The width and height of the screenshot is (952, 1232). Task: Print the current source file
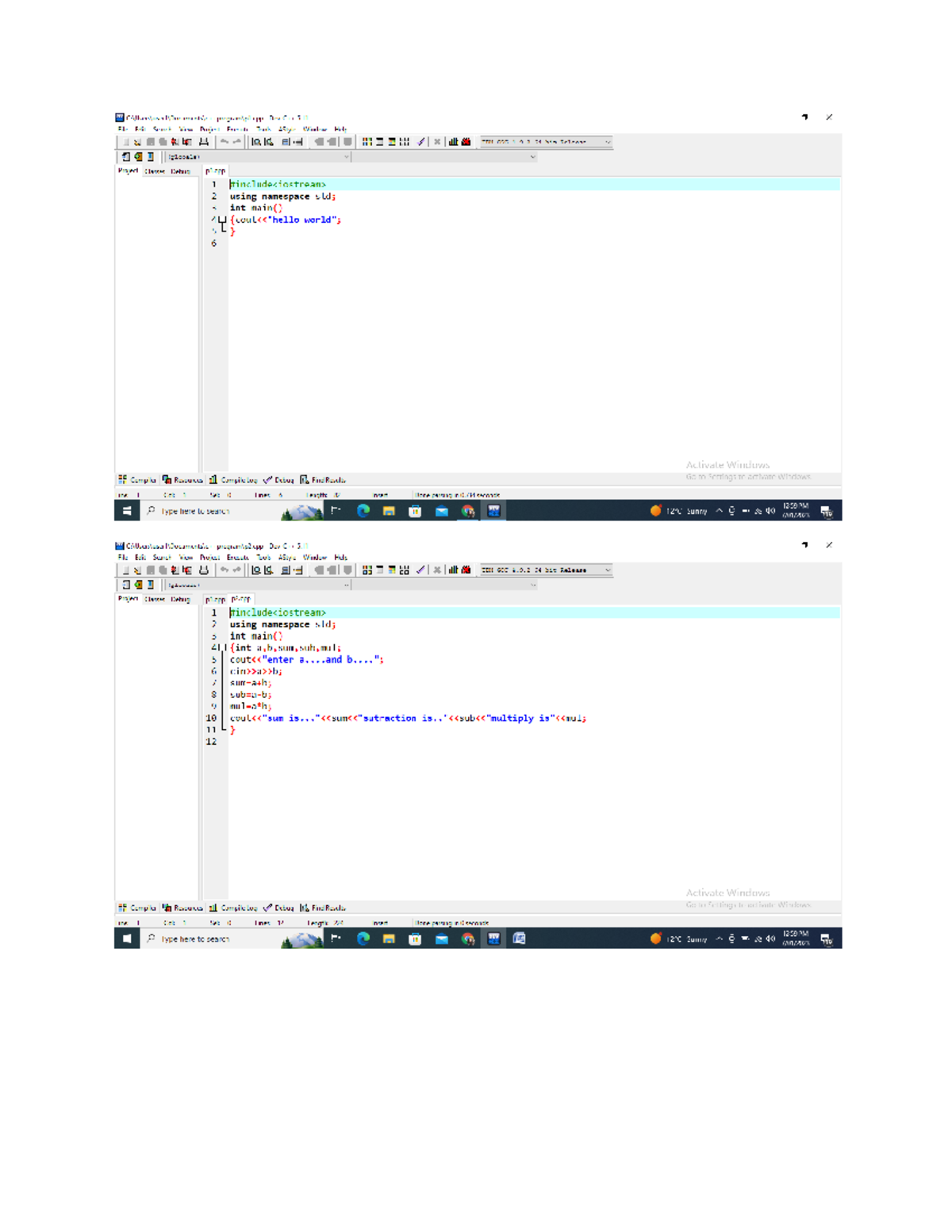pos(205,142)
